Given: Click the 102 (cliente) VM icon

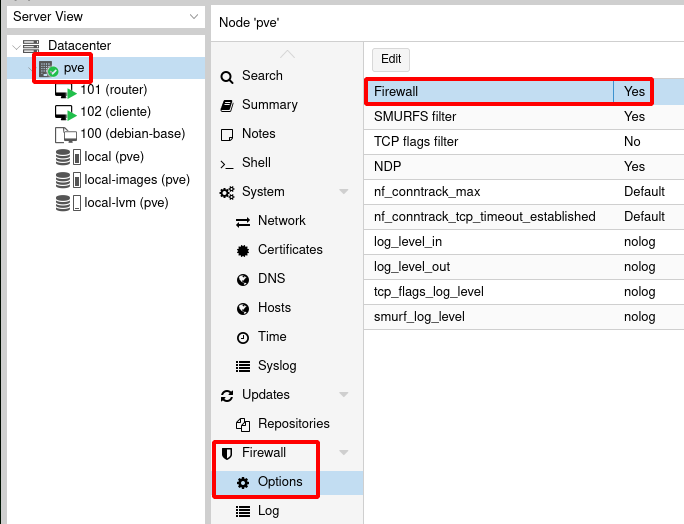Looking at the screenshot, I should pyautogui.click(x=65, y=113).
